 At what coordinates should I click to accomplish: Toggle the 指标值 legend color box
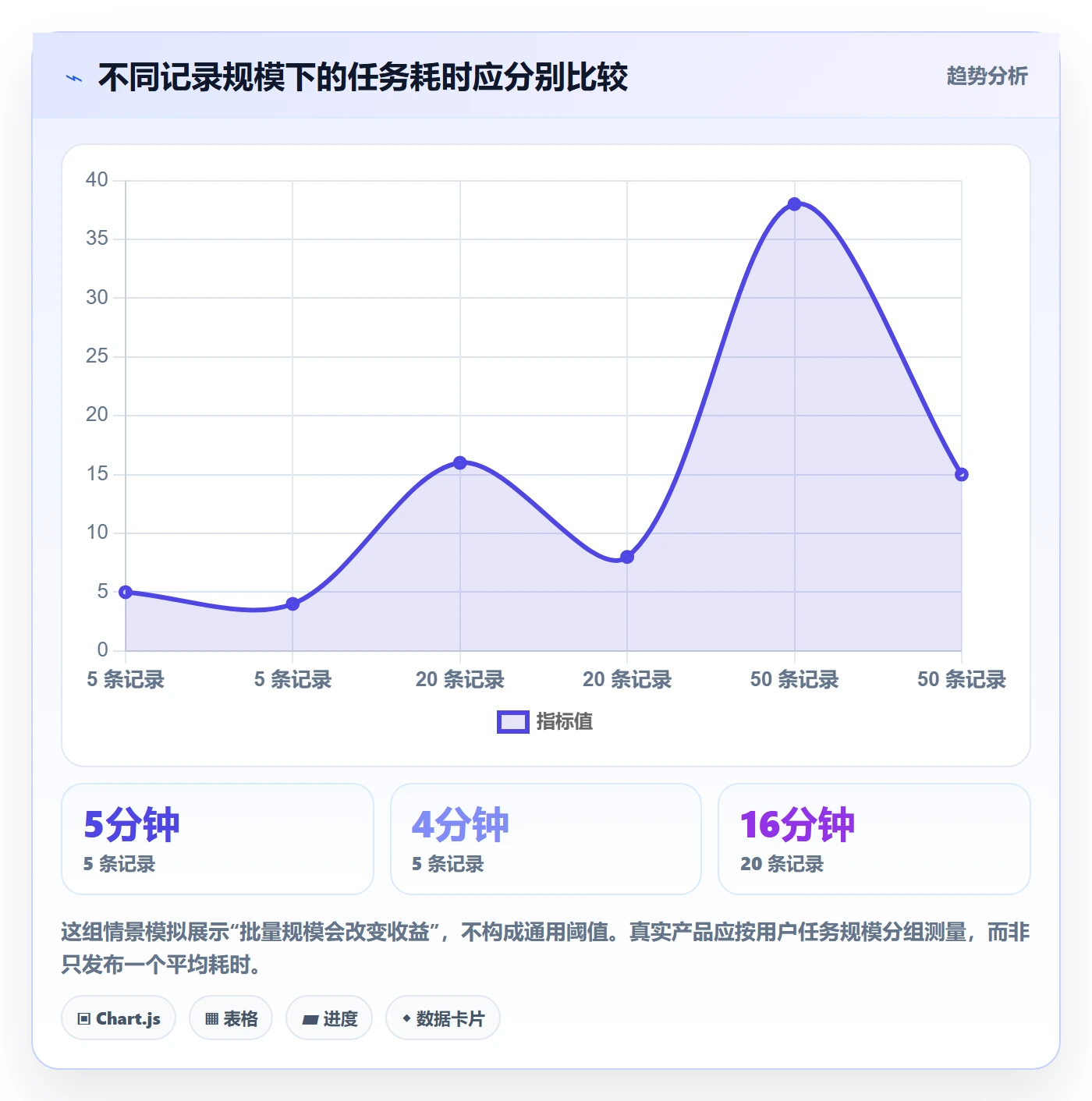pyautogui.click(x=513, y=722)
